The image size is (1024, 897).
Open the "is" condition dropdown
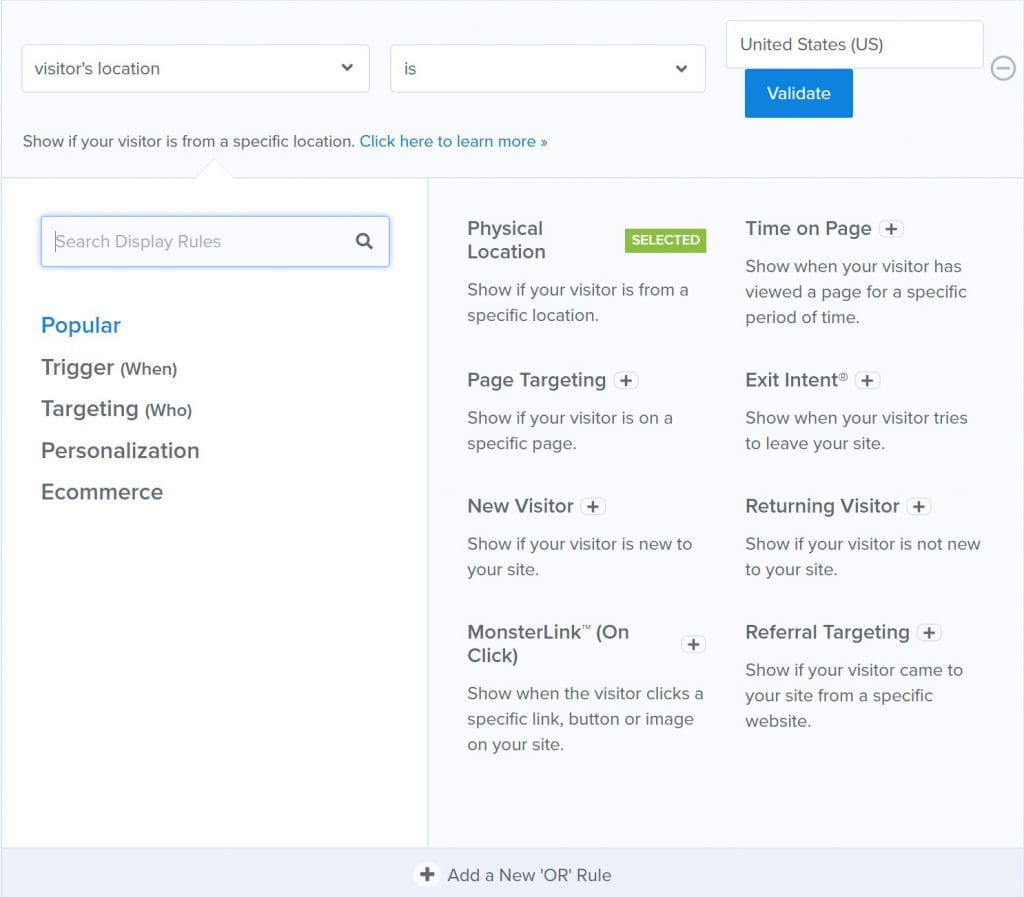point(547,68)
